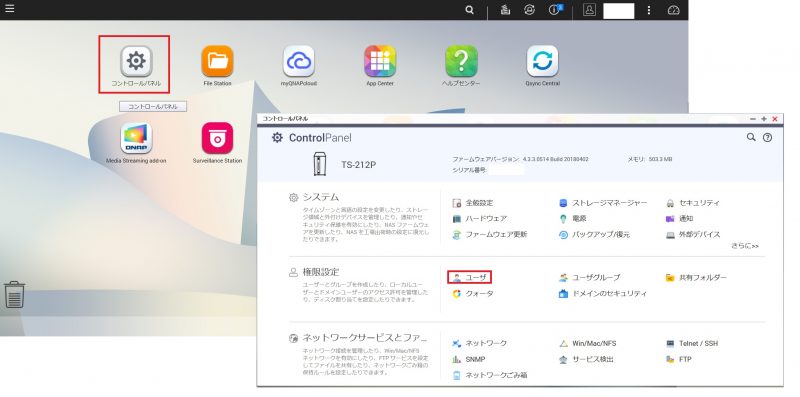Open the コントロールパネル desktop icon

click(x=136, y=65)
